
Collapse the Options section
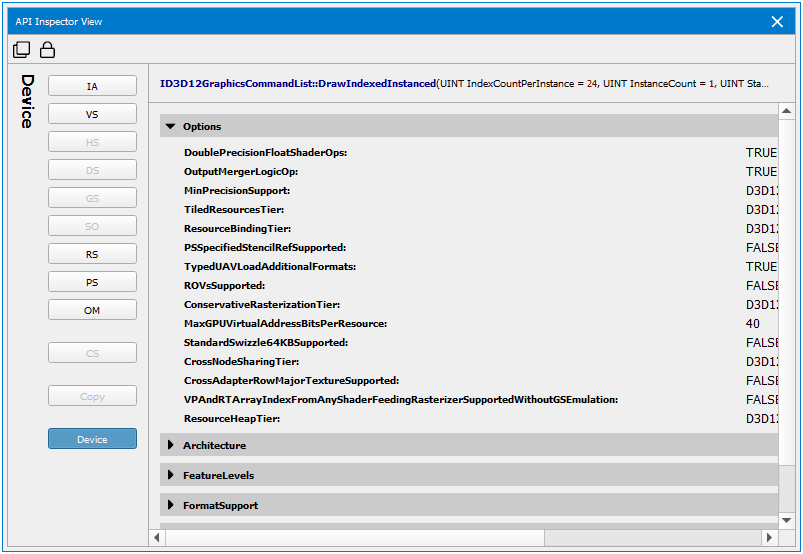pyautogui.click(x=170, y=127)
